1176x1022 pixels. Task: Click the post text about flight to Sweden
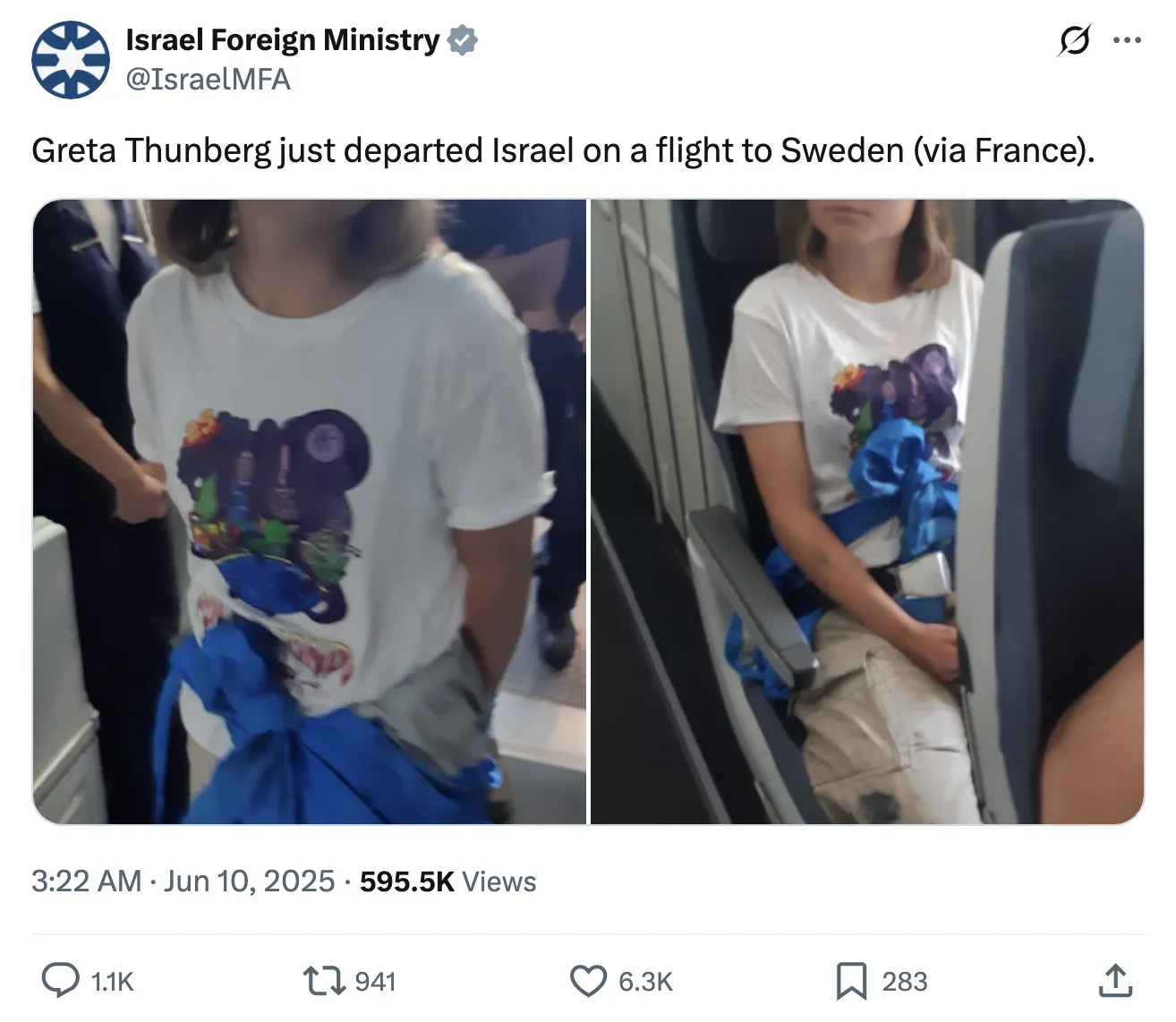pos(563,150)
